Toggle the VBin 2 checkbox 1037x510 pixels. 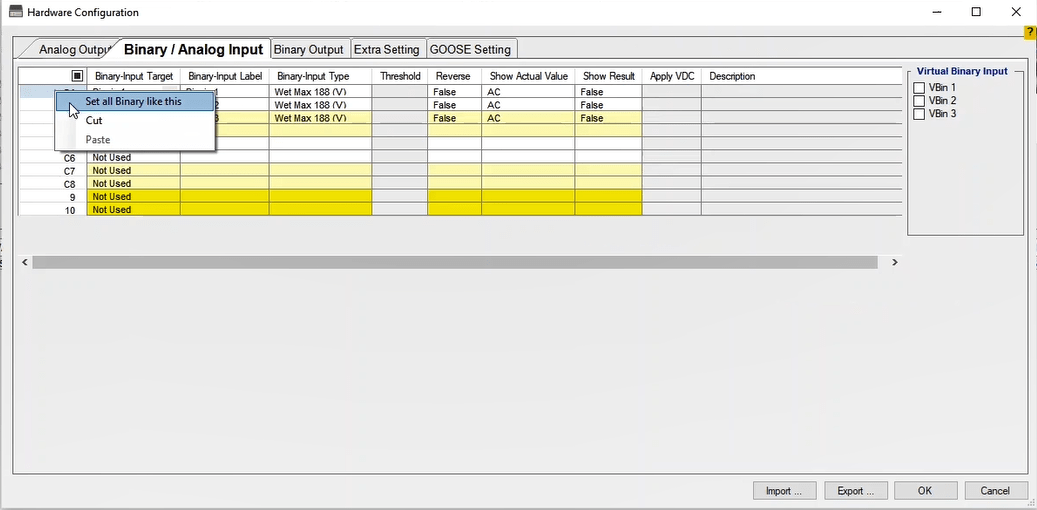point(919,101)
